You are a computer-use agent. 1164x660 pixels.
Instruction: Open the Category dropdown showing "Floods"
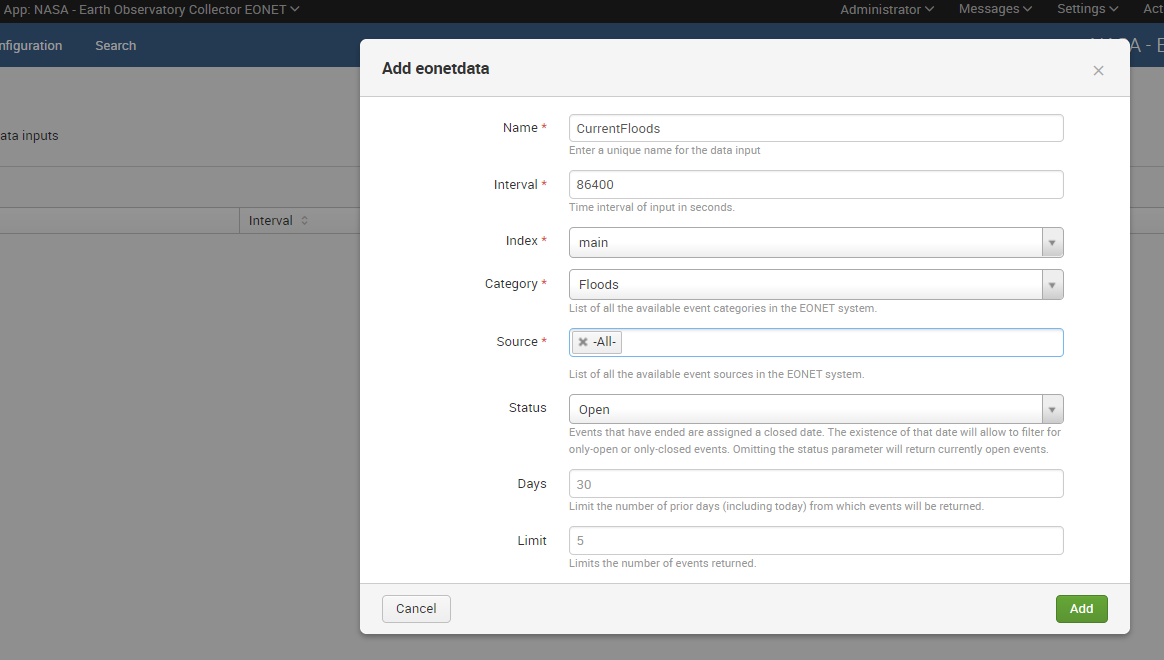[x=800, y=284]
